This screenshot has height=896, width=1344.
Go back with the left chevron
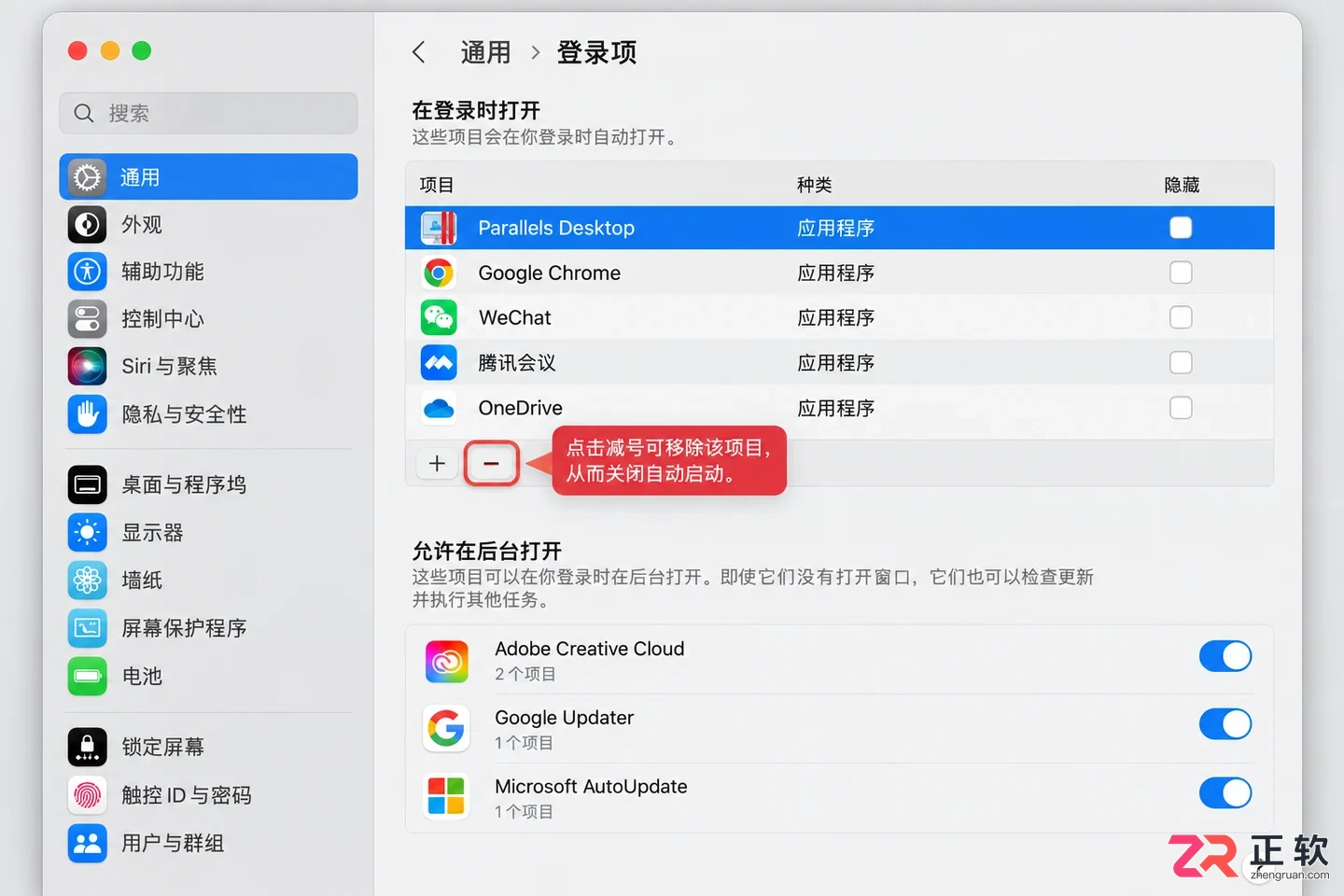click(419, 52)
